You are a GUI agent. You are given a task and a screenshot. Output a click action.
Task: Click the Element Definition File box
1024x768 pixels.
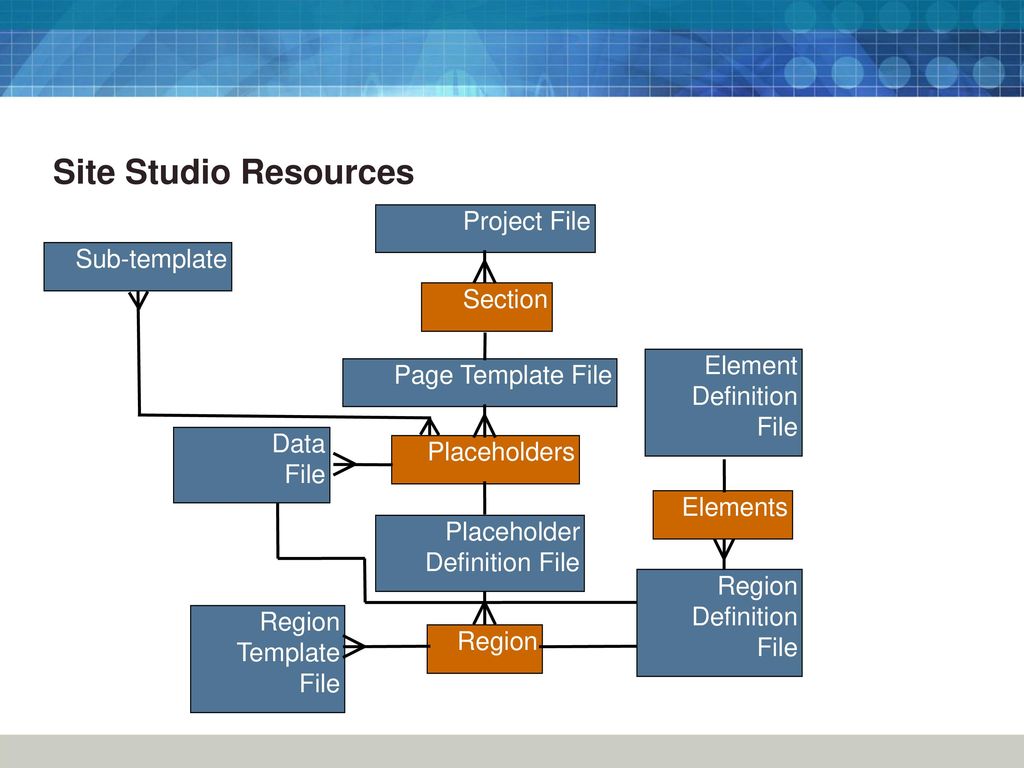tap(724, 402)
